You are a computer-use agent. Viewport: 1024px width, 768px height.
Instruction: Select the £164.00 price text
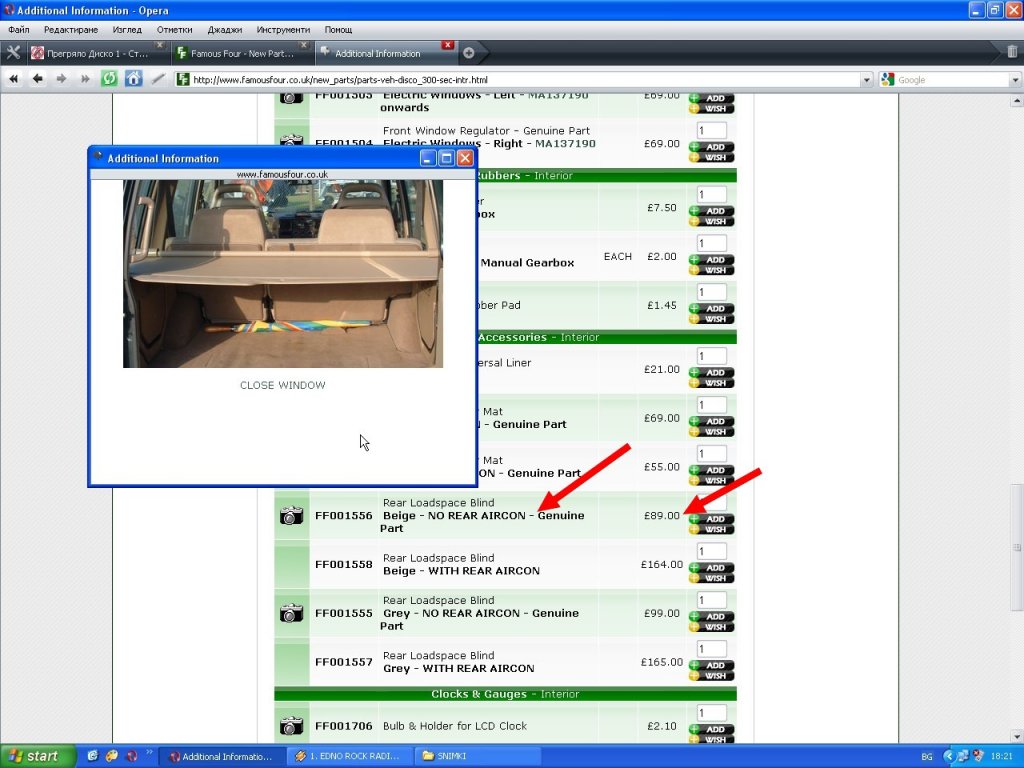662,564
